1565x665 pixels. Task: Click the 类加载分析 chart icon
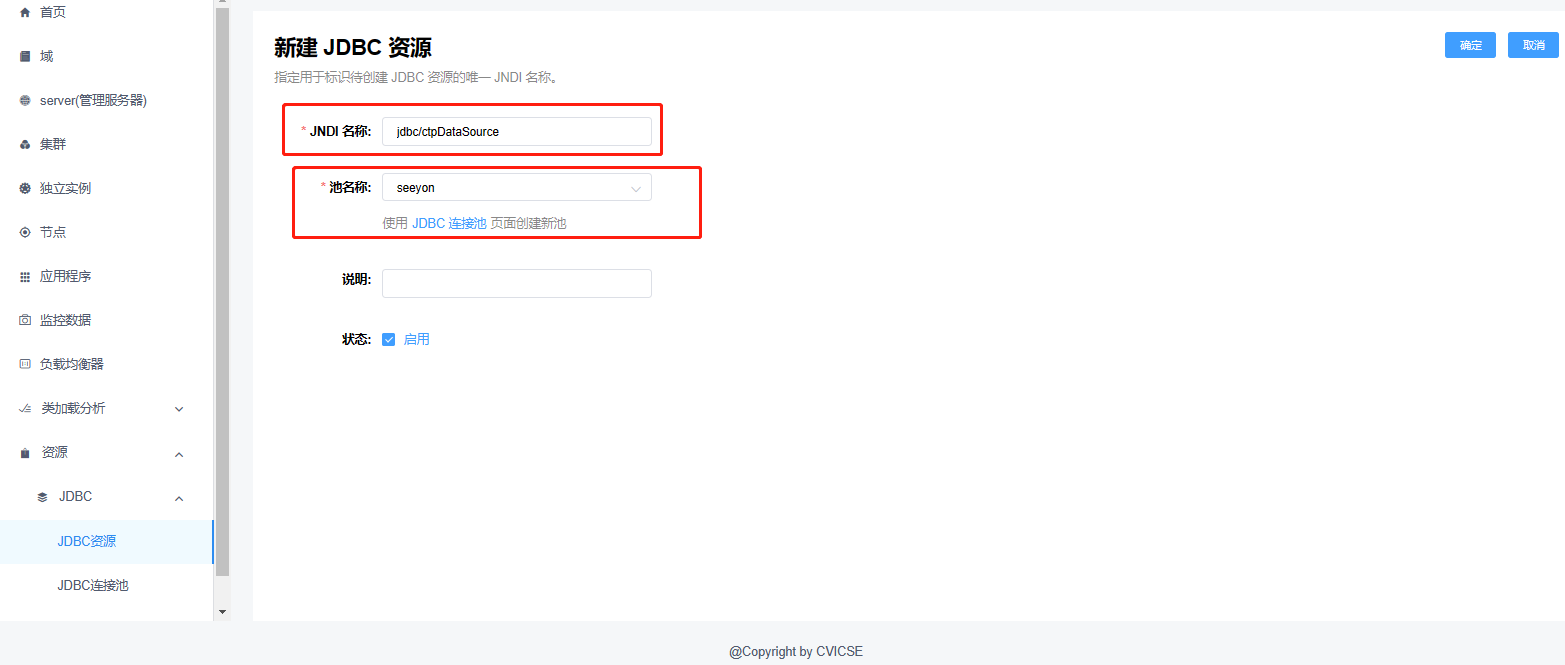coord(25,408)
